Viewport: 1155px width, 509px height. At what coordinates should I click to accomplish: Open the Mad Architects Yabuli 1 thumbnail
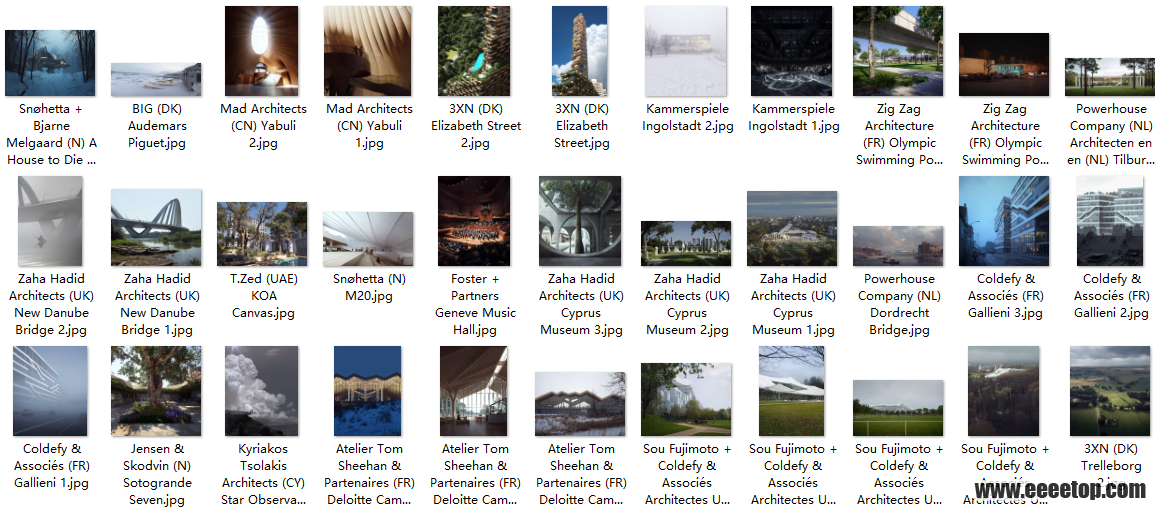(x=368, y=51)
